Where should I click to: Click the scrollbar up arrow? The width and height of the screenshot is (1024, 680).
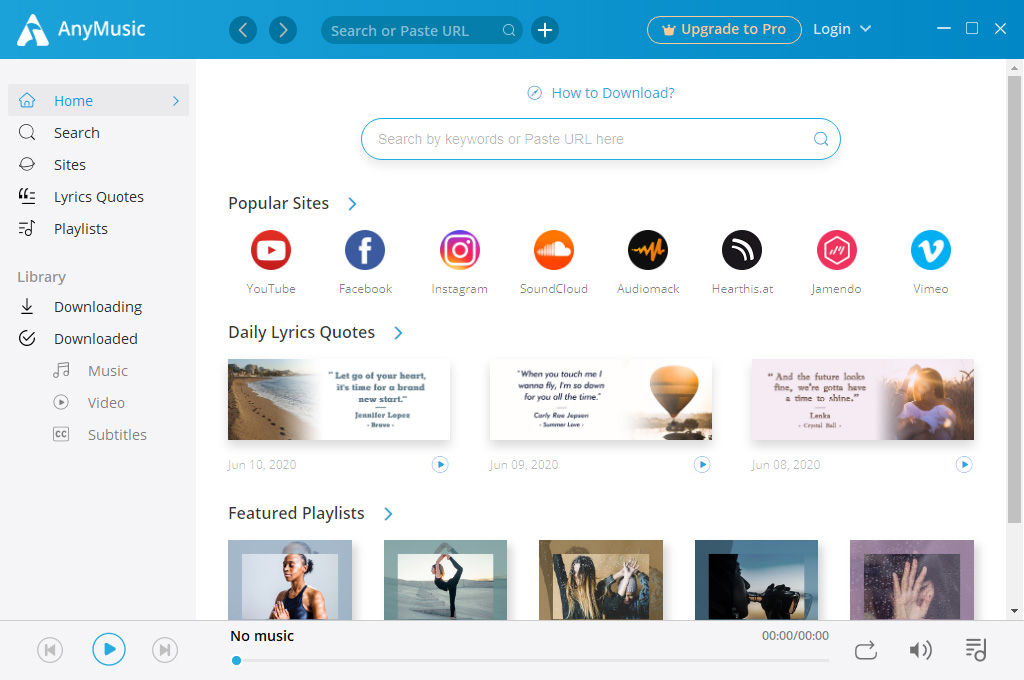pos(1014,67)
